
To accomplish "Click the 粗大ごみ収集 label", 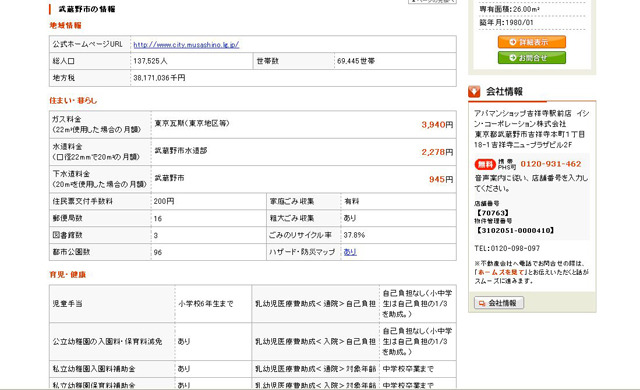I will tap(292, 218).
